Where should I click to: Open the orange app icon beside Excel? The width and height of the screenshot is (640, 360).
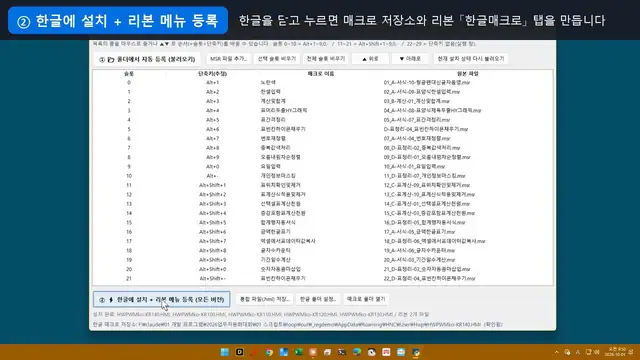coord(313,352)
